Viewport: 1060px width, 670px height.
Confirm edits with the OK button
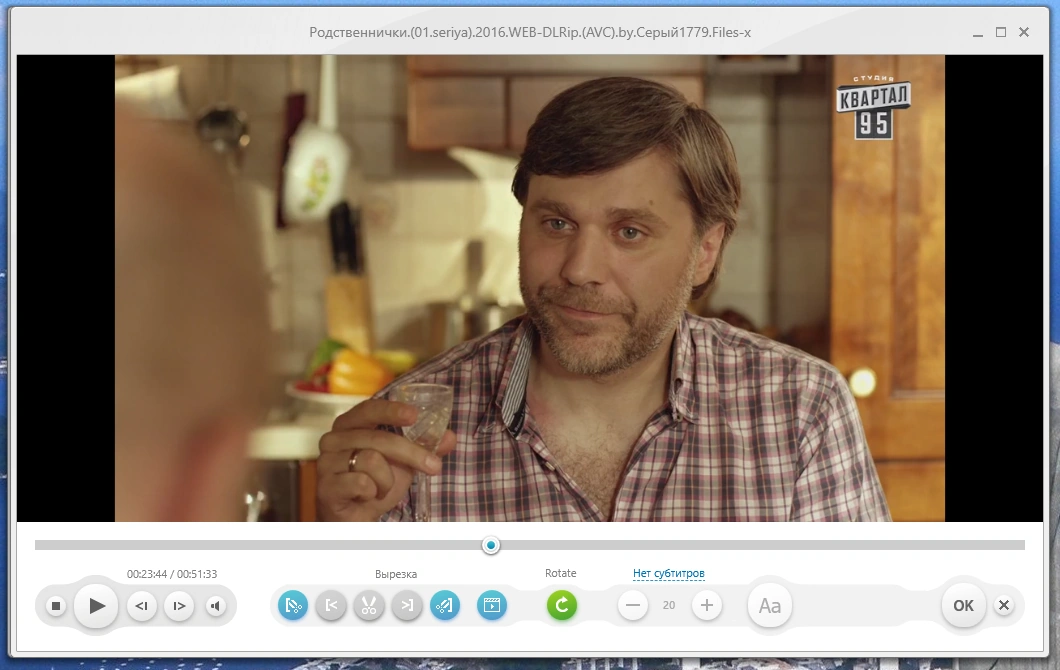click(x=963, y=606)
